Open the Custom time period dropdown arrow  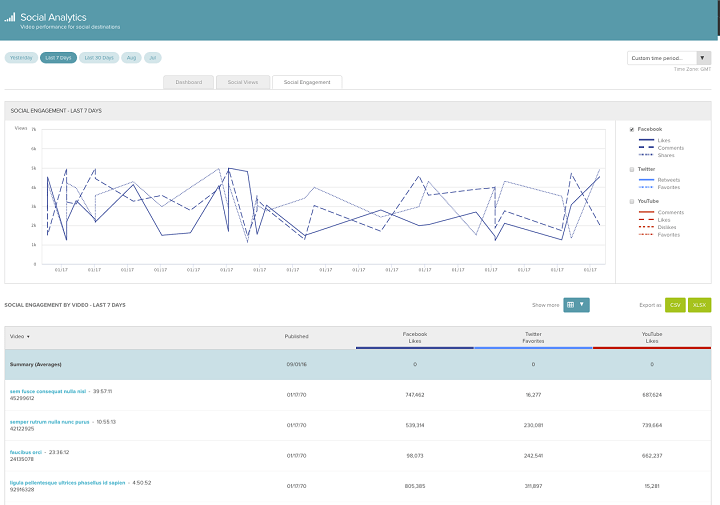703,58
